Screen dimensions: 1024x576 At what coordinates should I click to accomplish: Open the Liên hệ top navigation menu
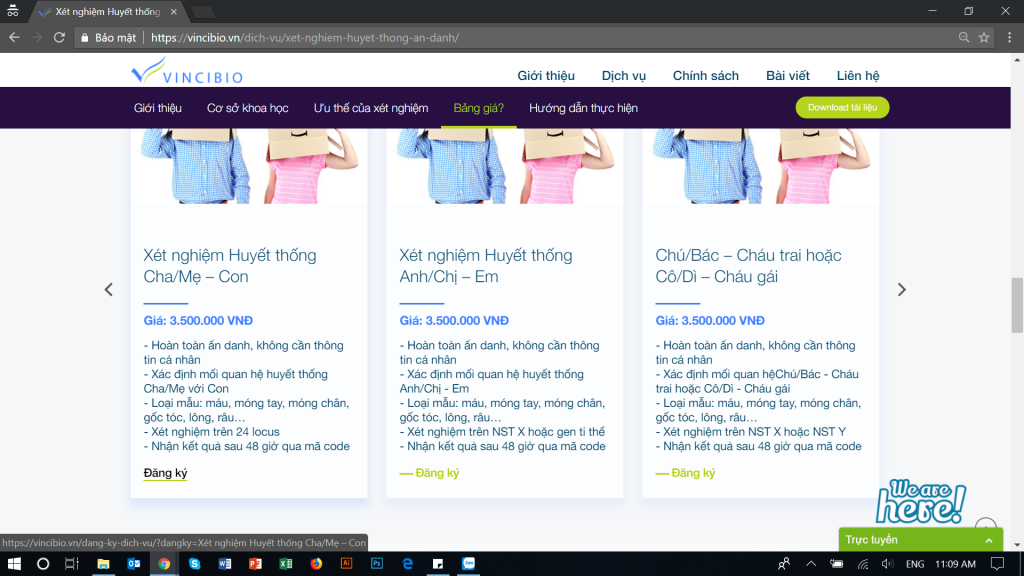[x=858, y=76]
